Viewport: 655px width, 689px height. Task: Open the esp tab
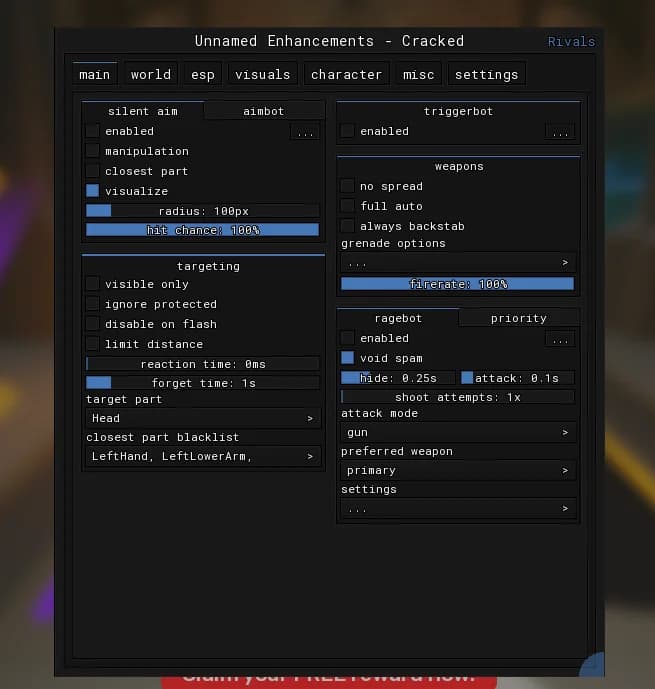coord(203,74)
